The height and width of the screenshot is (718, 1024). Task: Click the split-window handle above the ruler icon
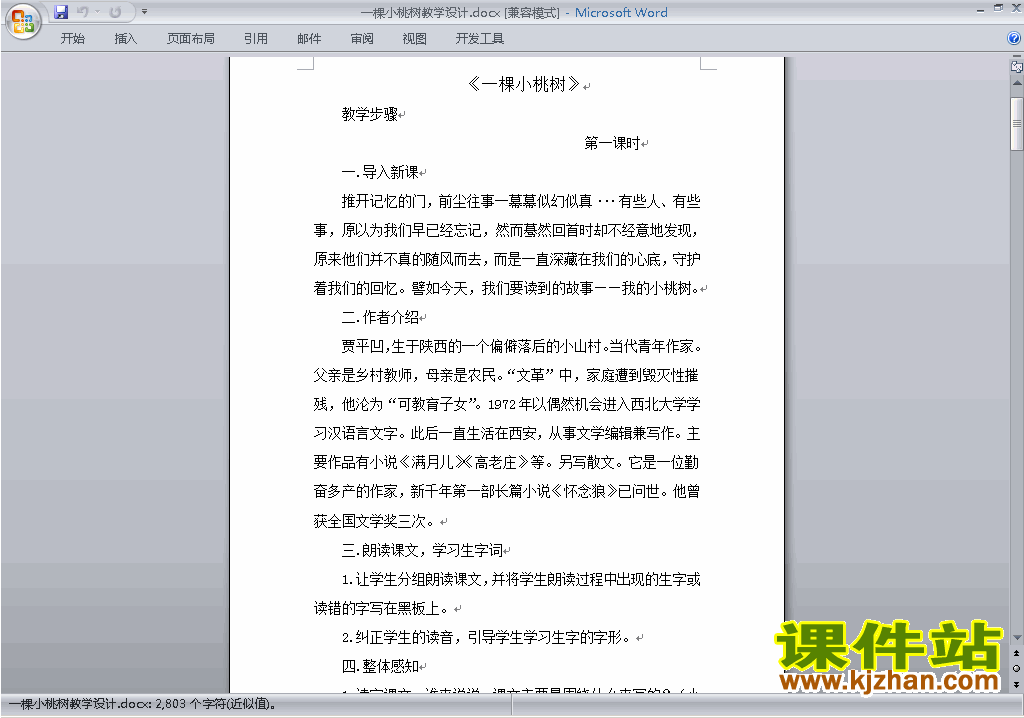(x=1016, y=56)
